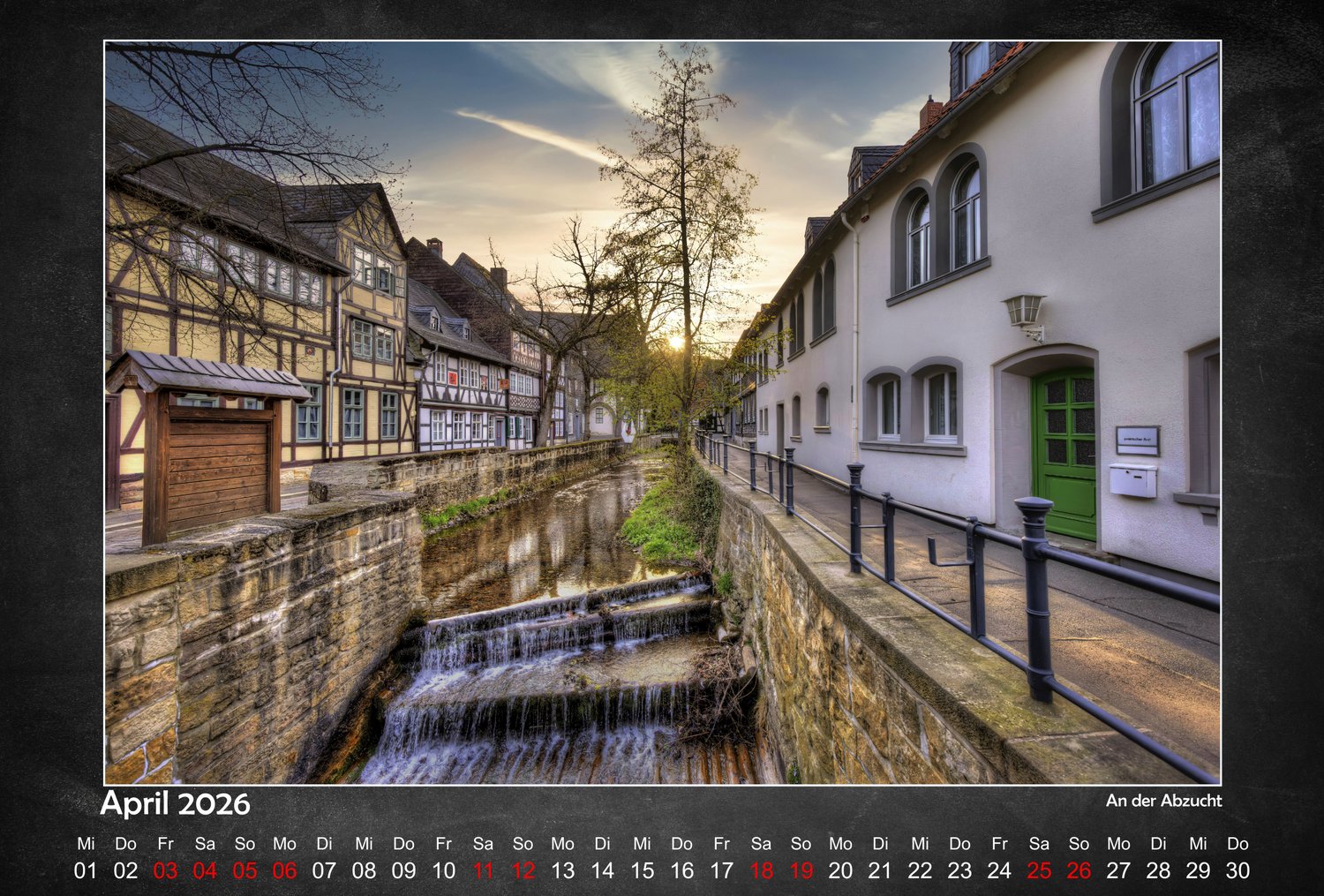Select the "Do" weekday label above date 30
The width and height of the screenshot is (1324, 896).
pos(1237,844)
